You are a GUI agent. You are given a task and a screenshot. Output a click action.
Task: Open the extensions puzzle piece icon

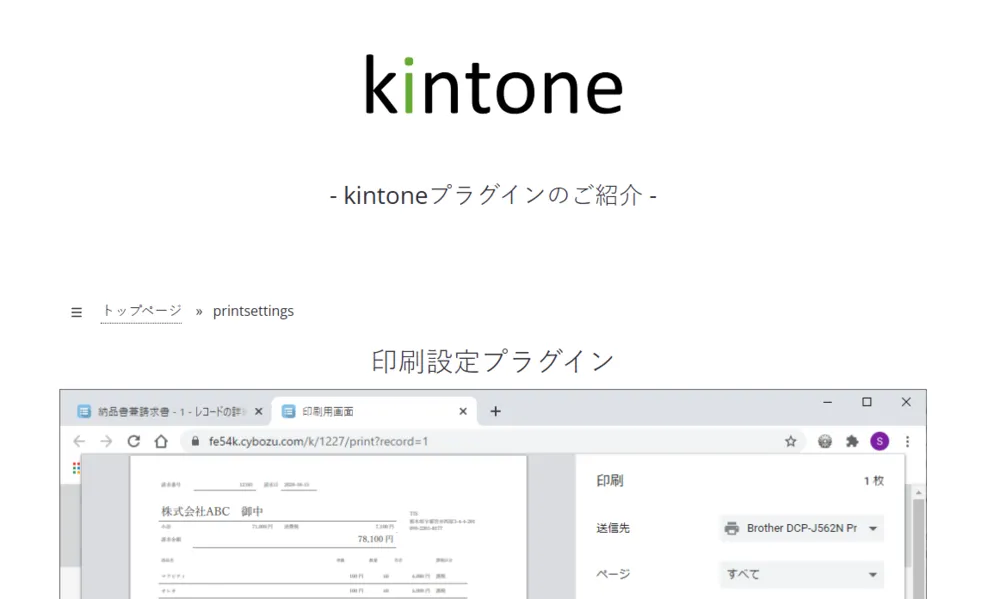[x=852, y=441]
